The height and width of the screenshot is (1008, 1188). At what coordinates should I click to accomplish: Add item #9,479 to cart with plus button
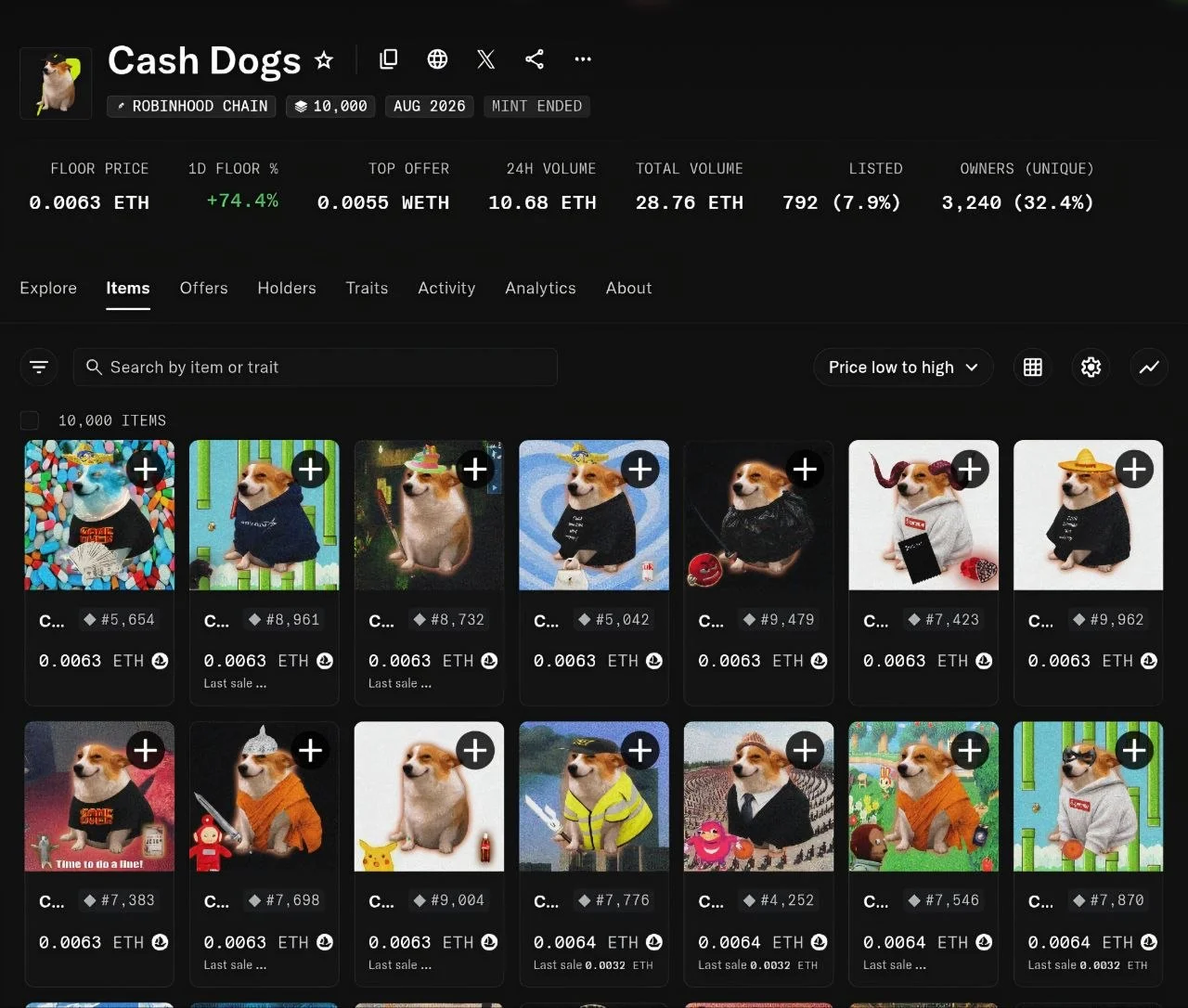pos(805,469)
